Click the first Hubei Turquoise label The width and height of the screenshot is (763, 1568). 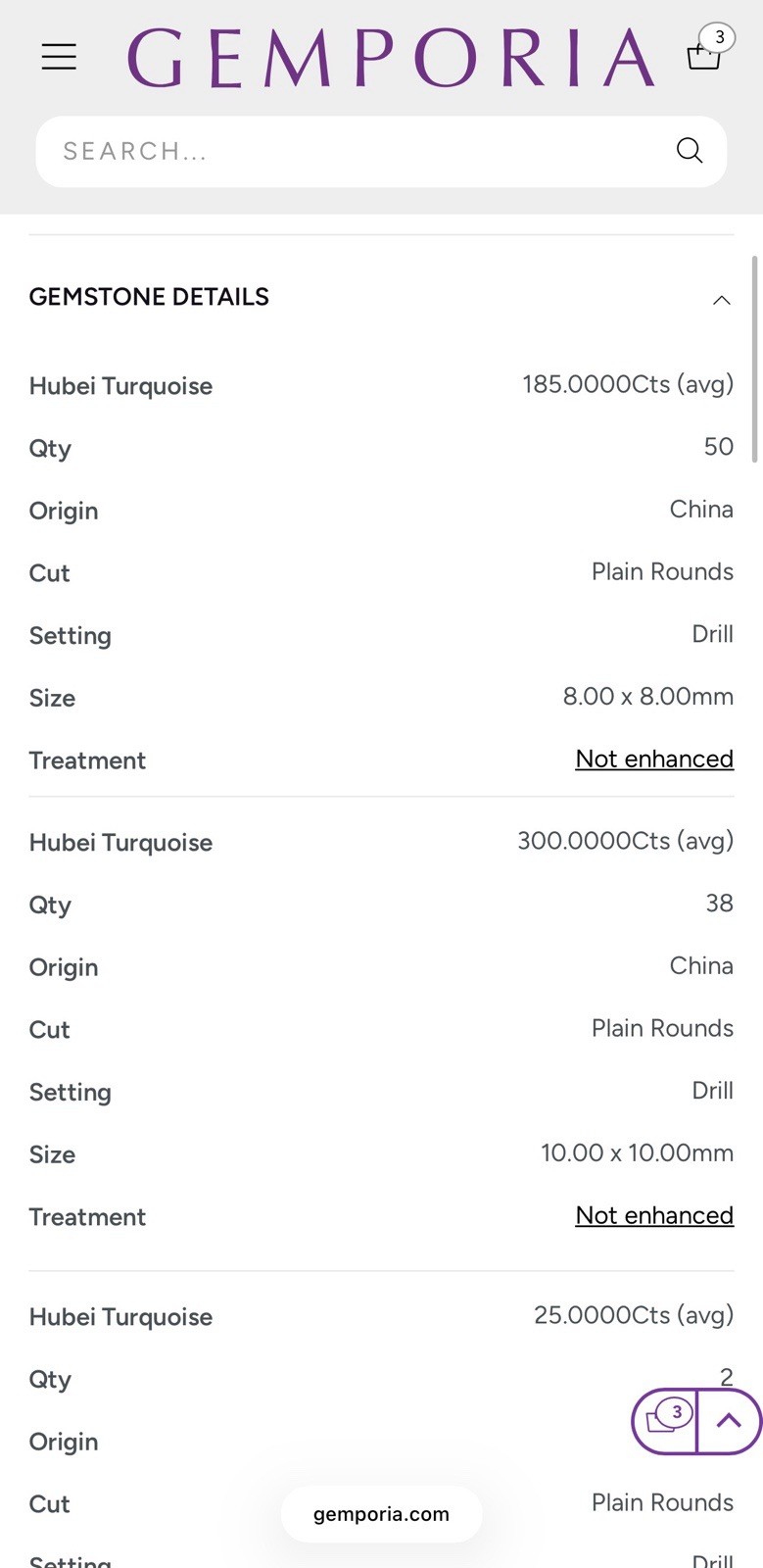[120, 386]
